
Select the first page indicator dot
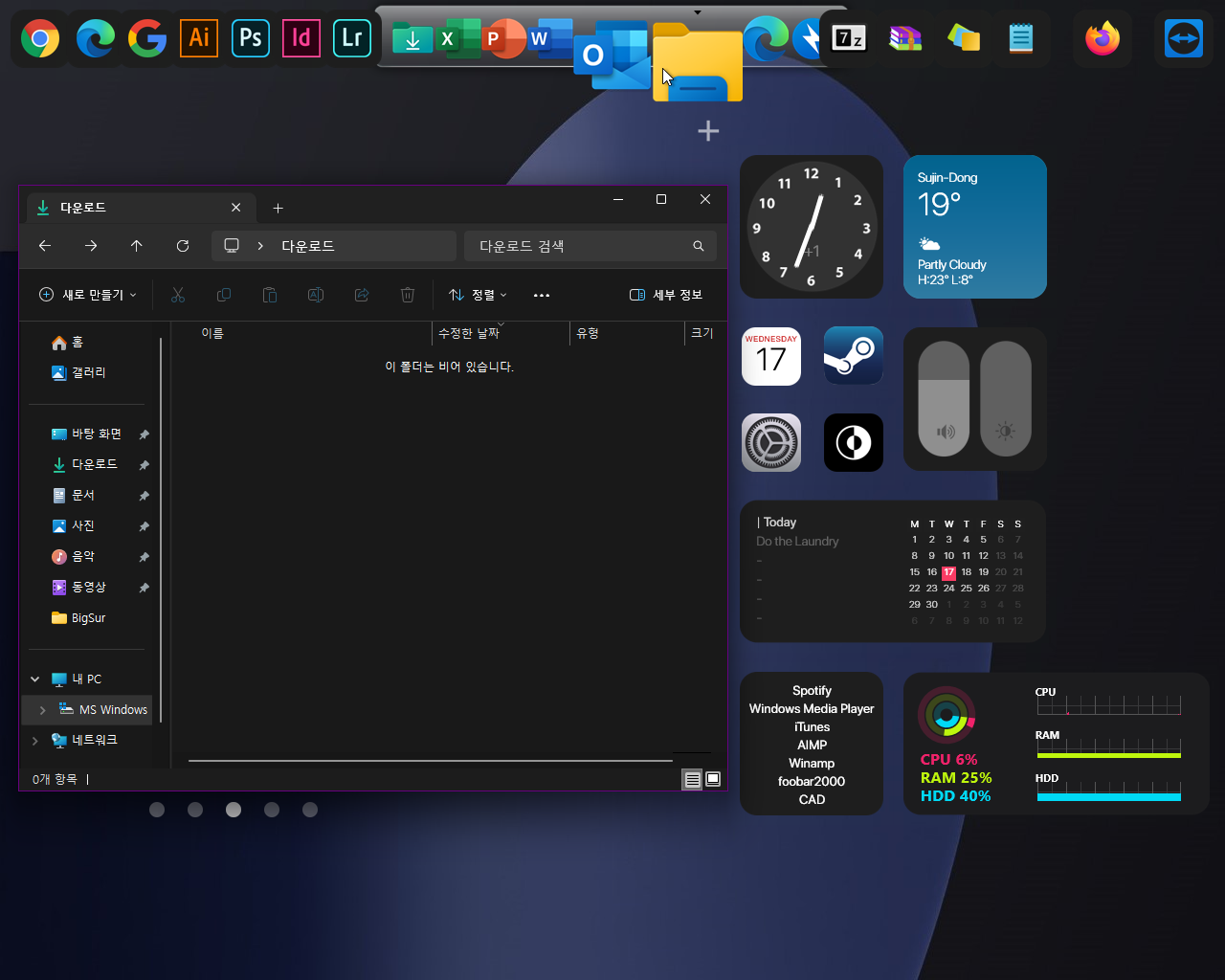click(x=157, y=810)
